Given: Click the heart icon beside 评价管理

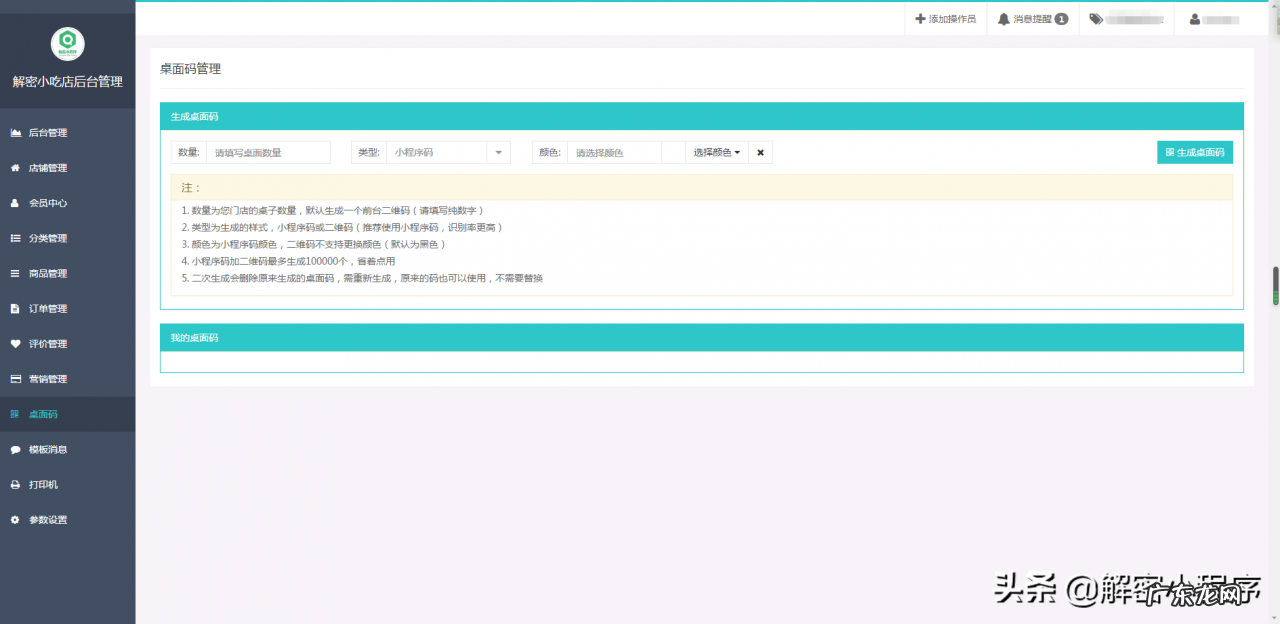Looking at the screenshot, I should pyautogui.click(x=15, y=344).
